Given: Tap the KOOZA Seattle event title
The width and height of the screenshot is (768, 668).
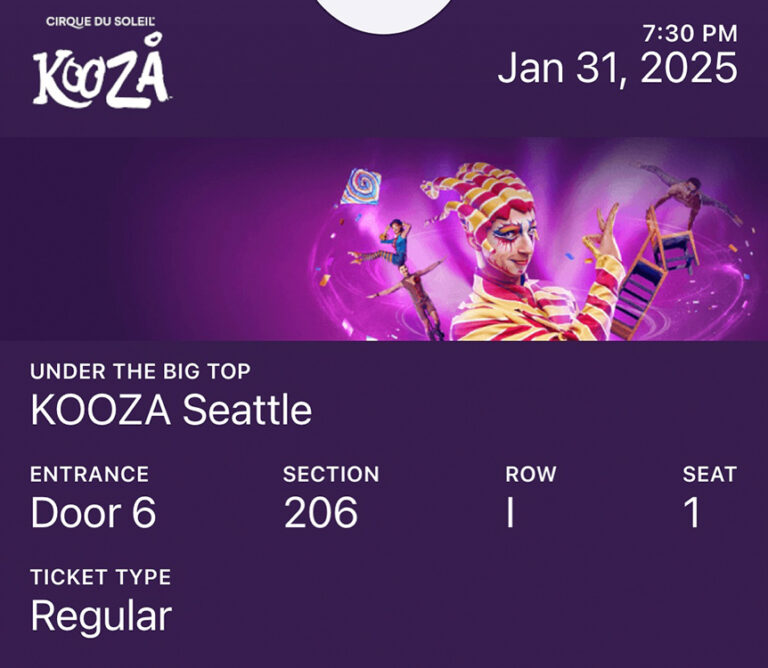Looking at the screenshot, I should [171, 410].
